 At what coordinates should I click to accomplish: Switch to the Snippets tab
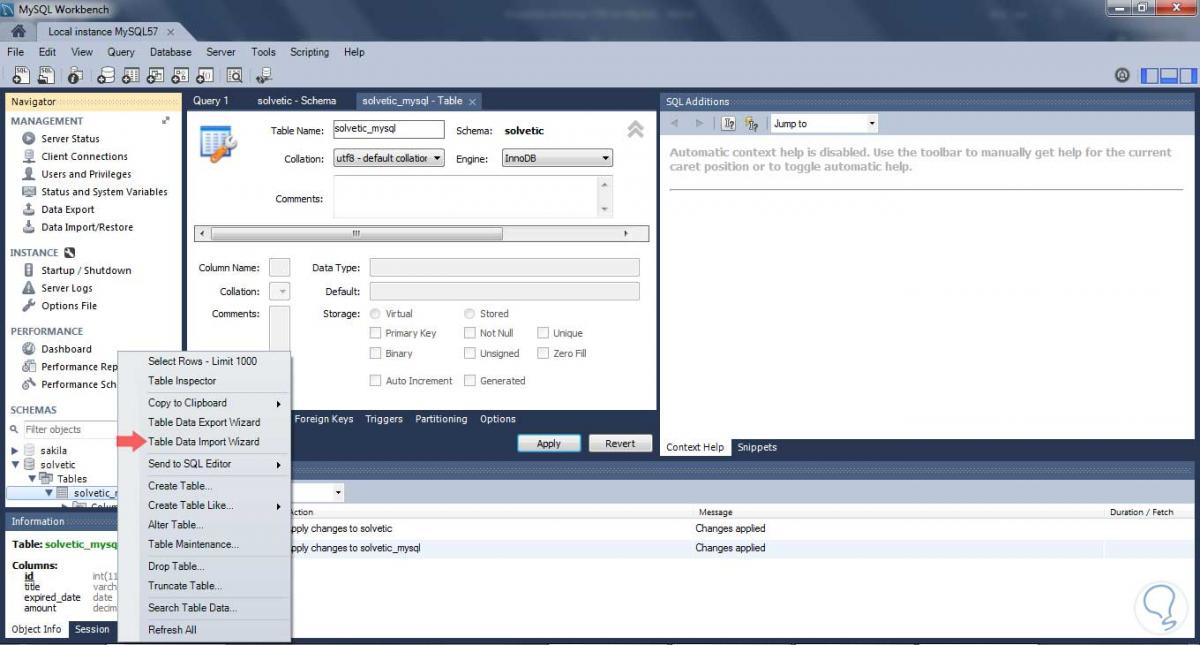pyautogui.click(x=757, y=447)
